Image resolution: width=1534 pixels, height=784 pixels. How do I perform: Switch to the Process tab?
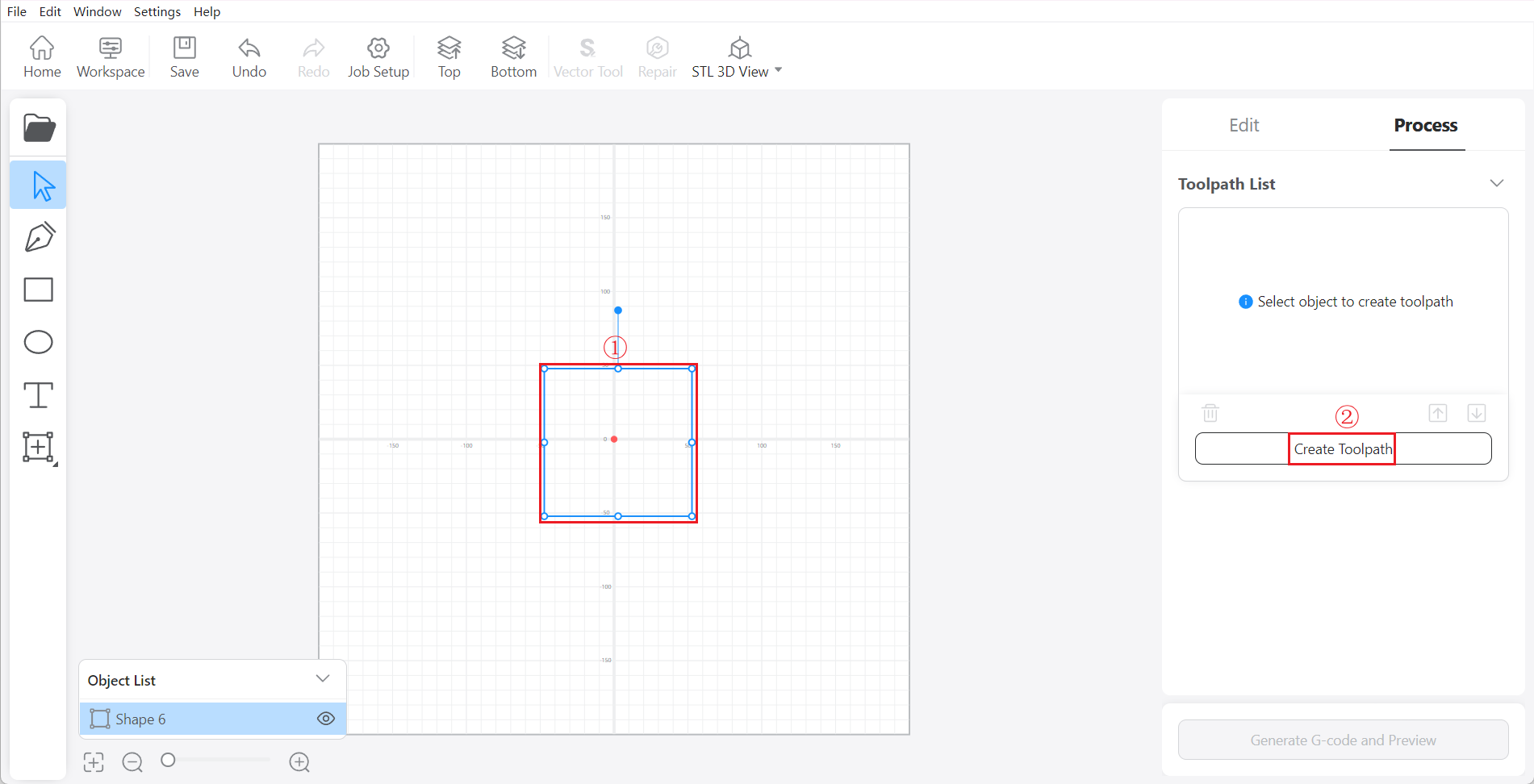click(1426, 125)
